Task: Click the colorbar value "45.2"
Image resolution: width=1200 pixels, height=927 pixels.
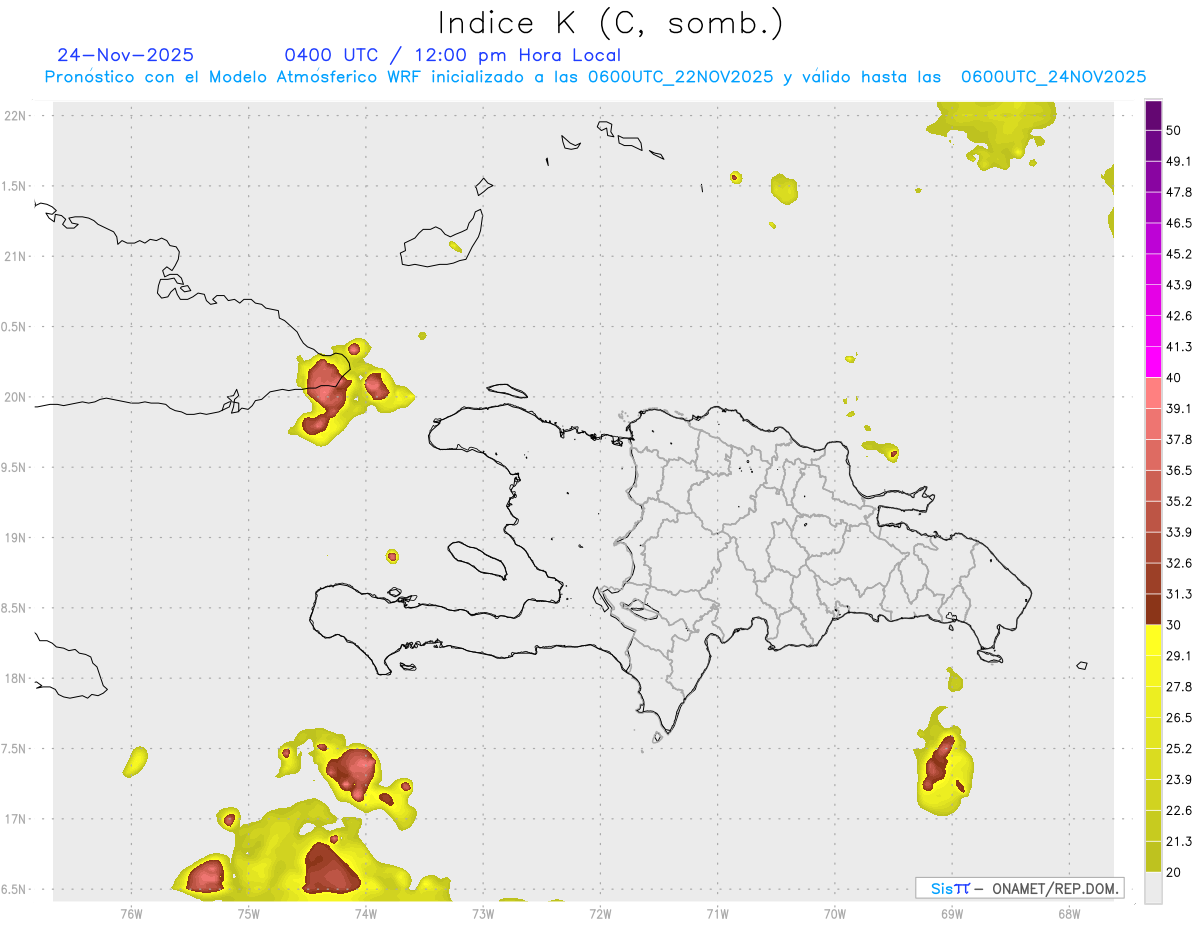Action: [1179, 254]
